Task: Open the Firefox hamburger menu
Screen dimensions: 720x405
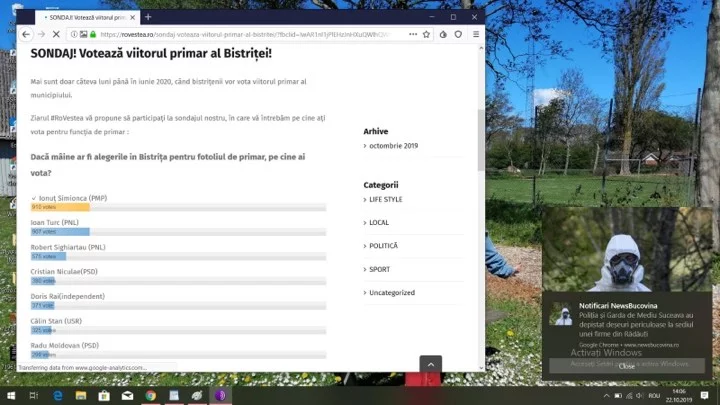Action: pos(475,34)
